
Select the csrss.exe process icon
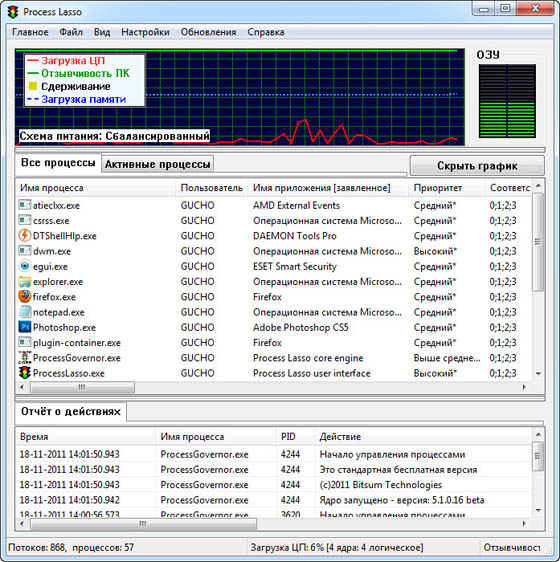(25, 220)
